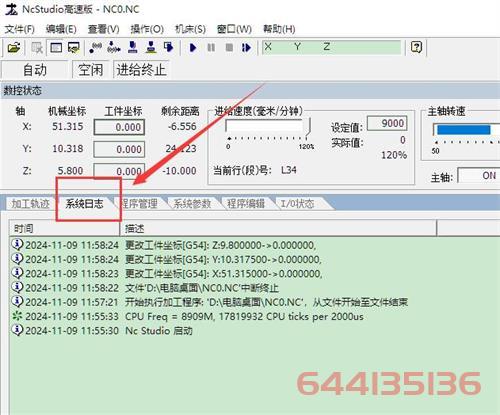Viewport: 500px width, 415px height.
Task: Click the second tool calibration toolbar icon
Action: [151, 48]
